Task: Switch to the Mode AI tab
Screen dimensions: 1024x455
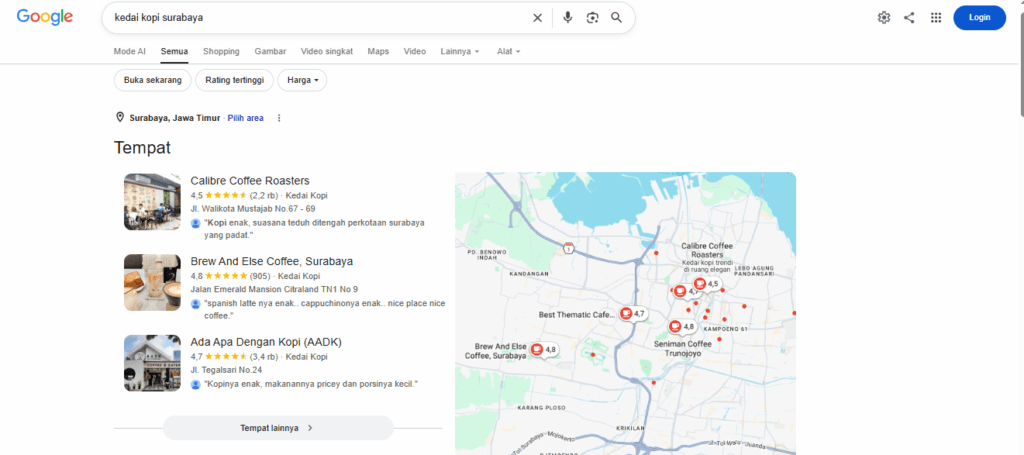Action: [129, 52]
